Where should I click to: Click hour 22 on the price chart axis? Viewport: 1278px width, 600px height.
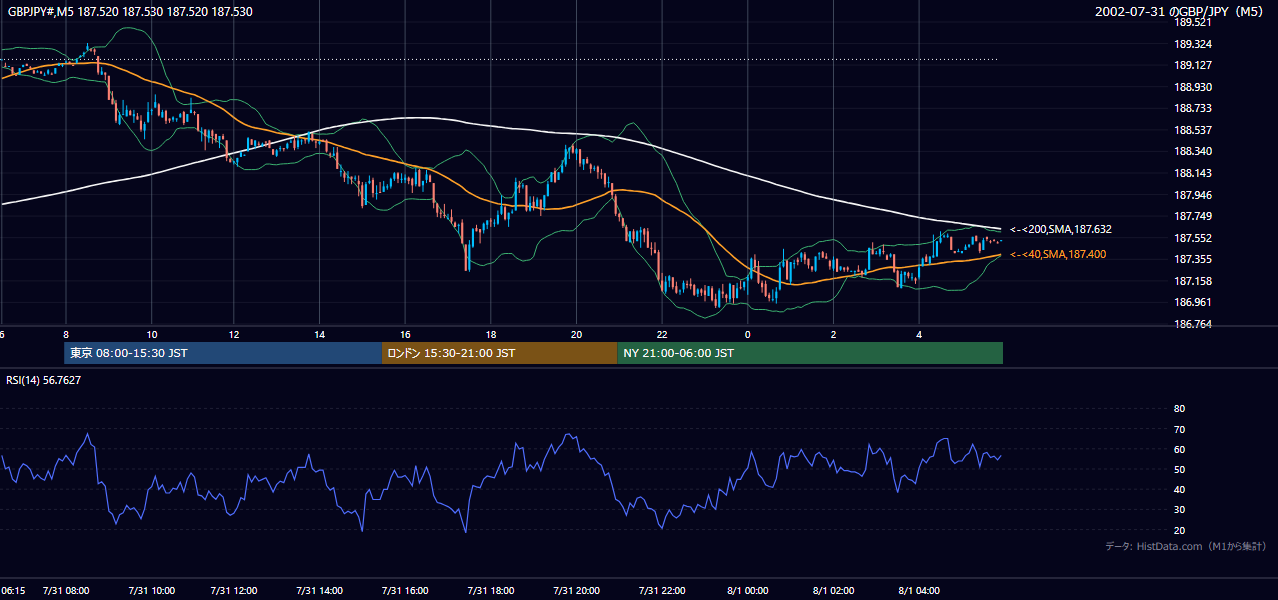click(x=662, y=334)
